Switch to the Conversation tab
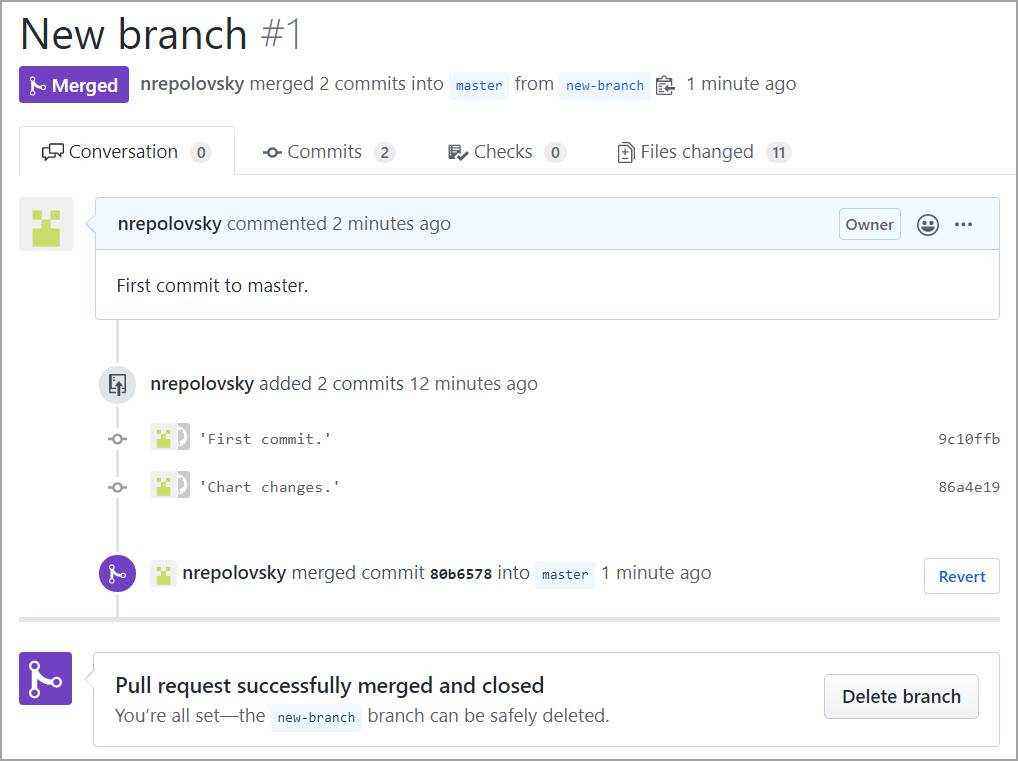The image size is (1018, 761). point(126,152)
